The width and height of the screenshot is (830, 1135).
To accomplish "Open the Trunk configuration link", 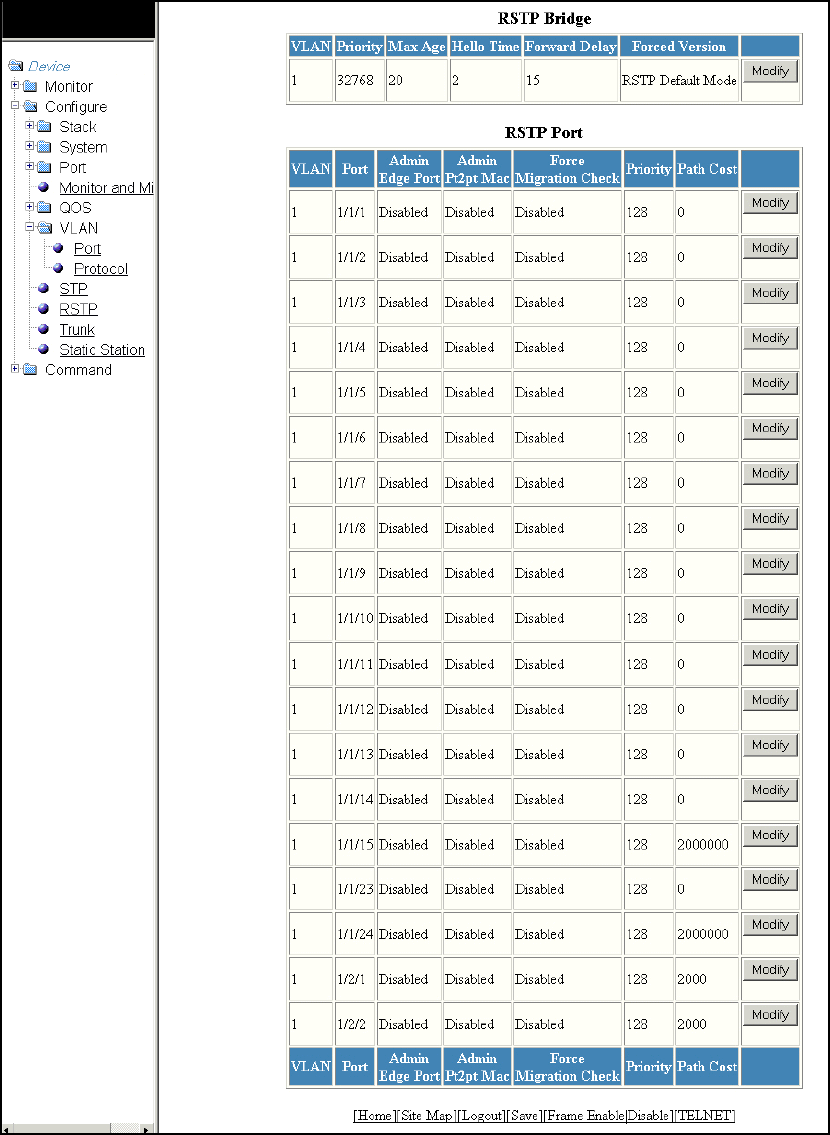I will point(77,329).
